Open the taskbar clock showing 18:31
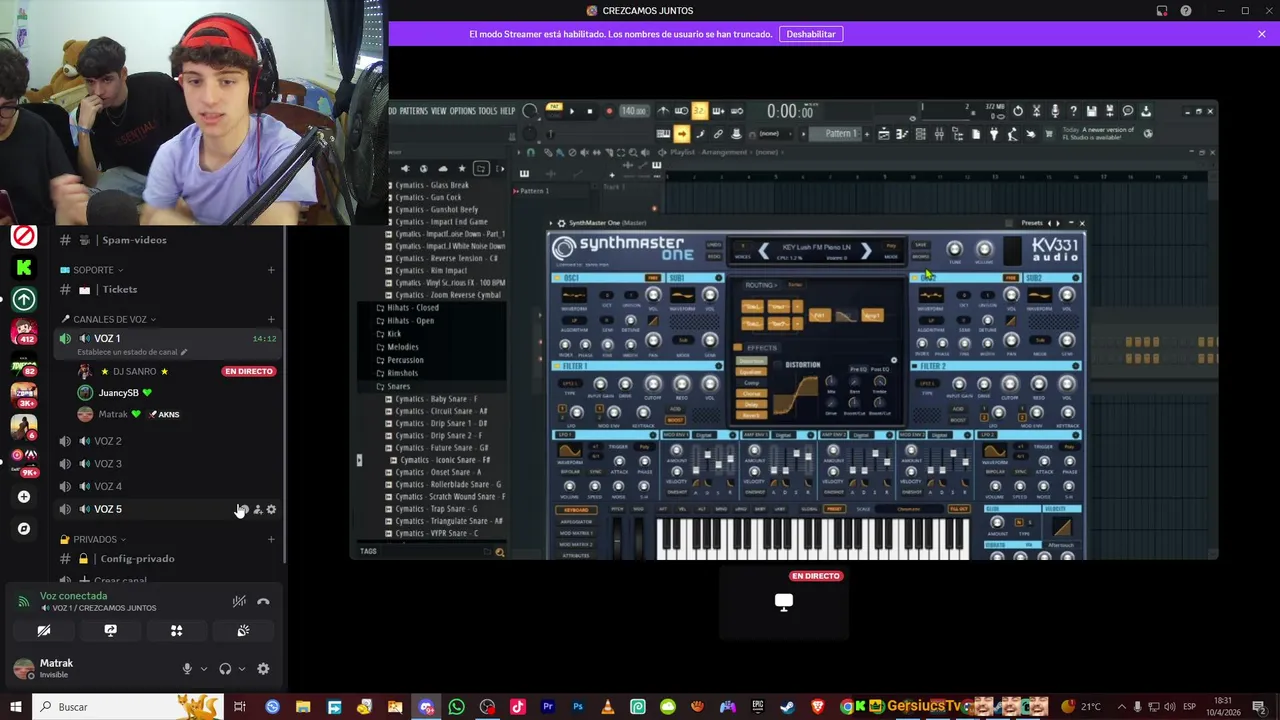Image resolution: width=1280 pixels, height=720 pixels. [x=1223, y=707]
